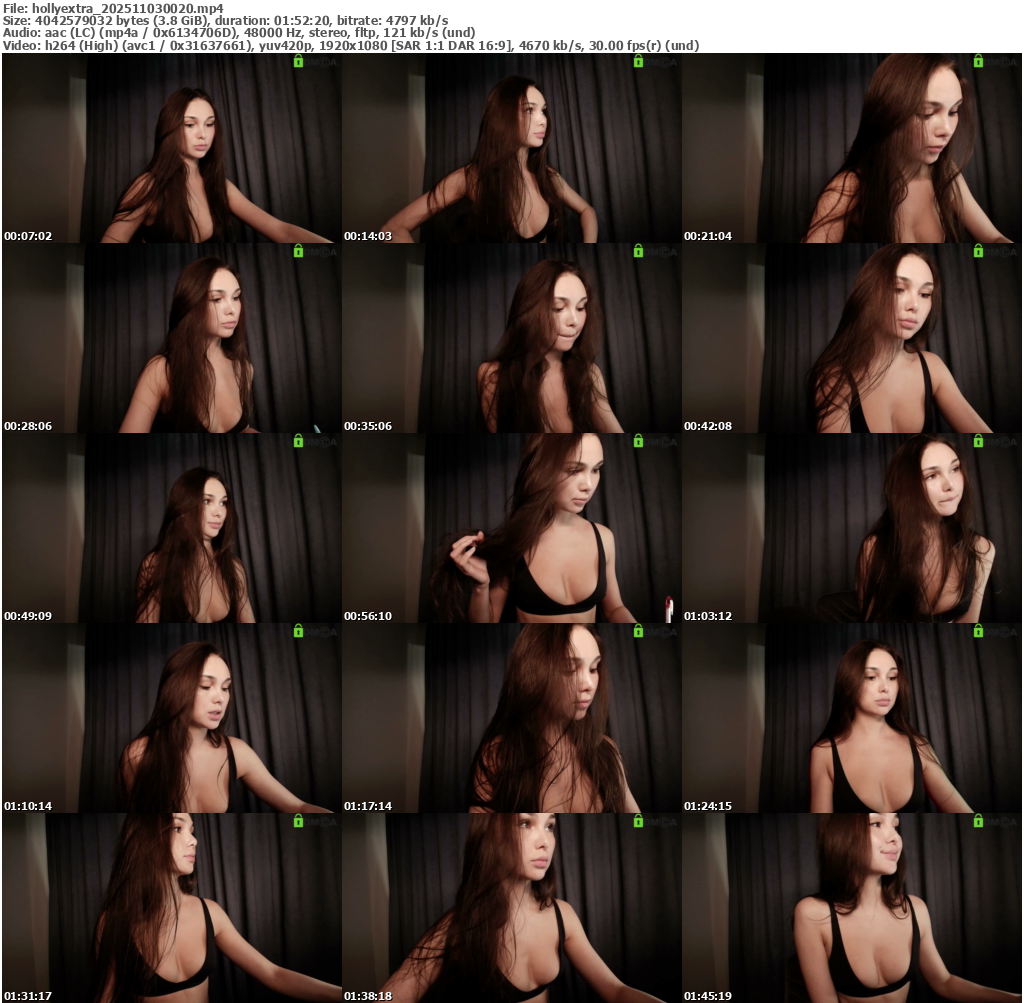
Task: Click the green lock icon in 01:17:14 frame
Action: tap(638, 631)
